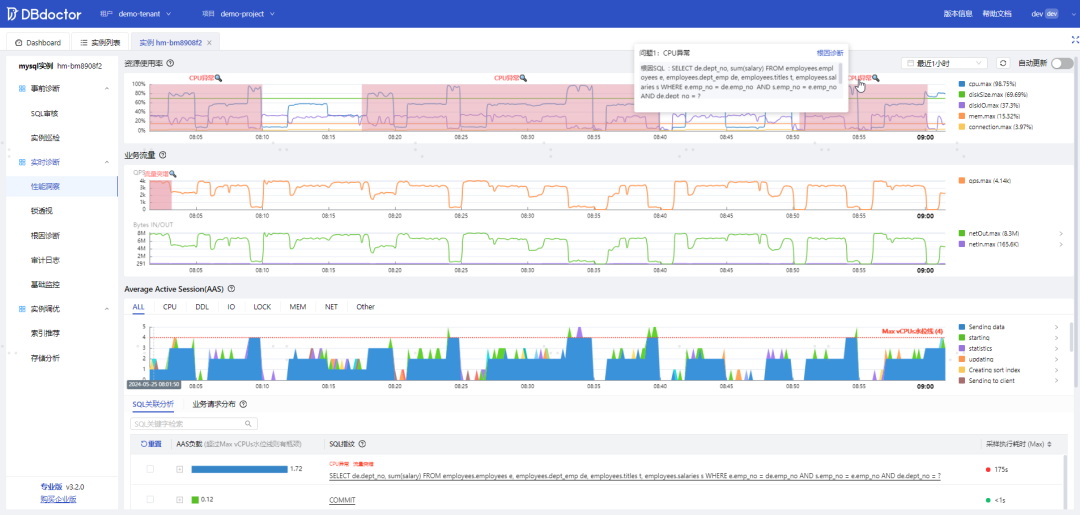1080x515 pixels.
Task: Open help icon beside Average Active Session(AAS)
Action: click(231, 288)
